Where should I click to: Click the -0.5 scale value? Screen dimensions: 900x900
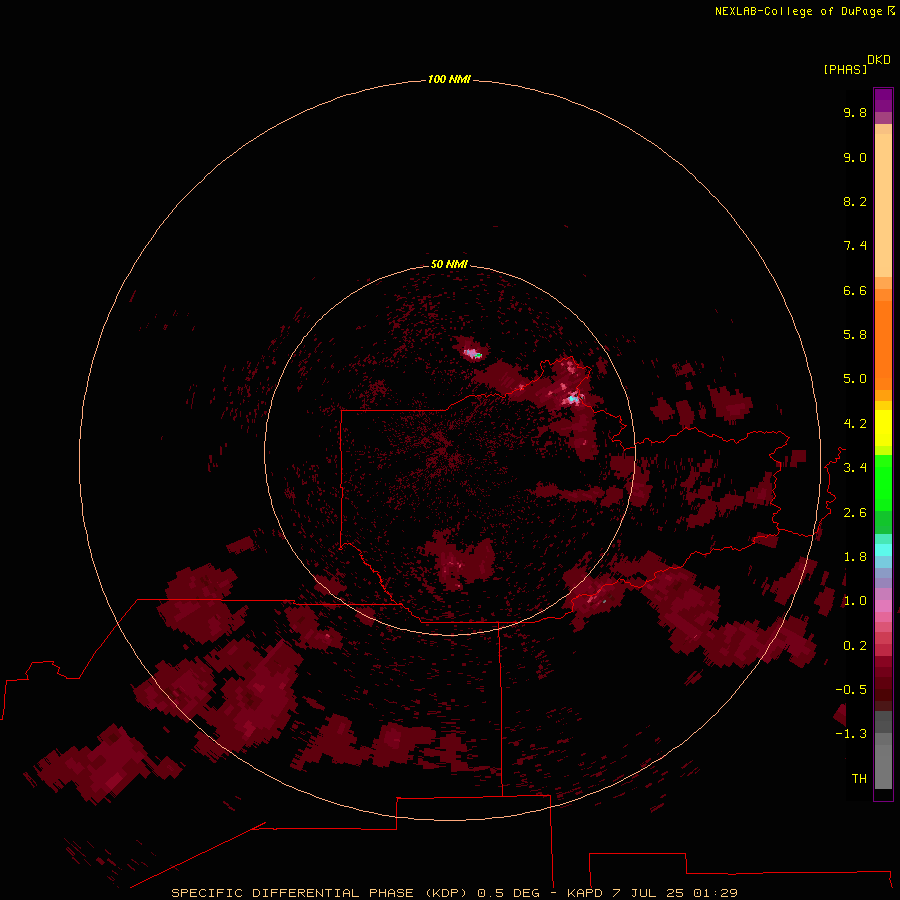pyautogui.click(x=851, y=690)
